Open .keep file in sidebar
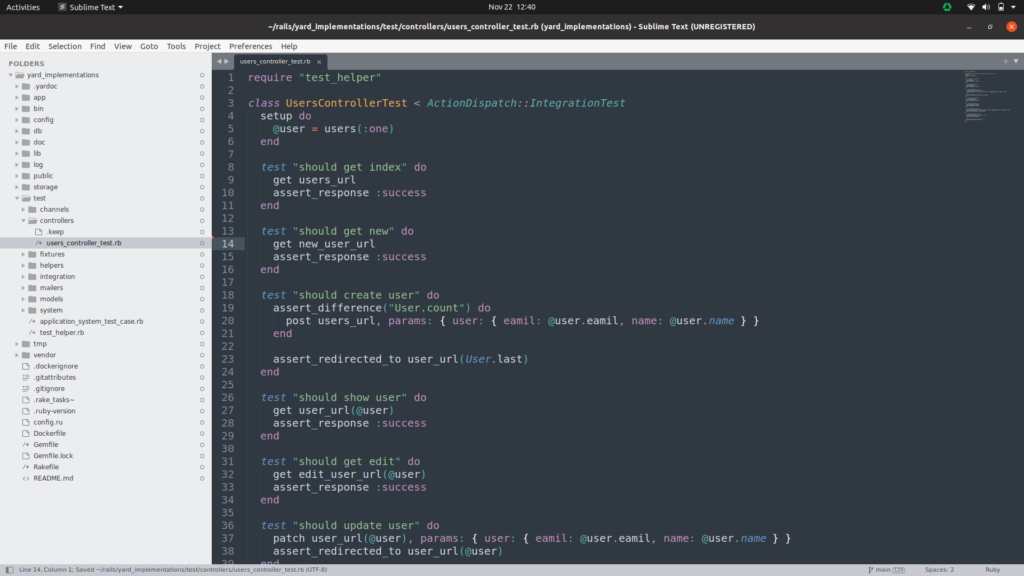The height and width of the screenshot is (576, 1024). click(x=55, y=232)
